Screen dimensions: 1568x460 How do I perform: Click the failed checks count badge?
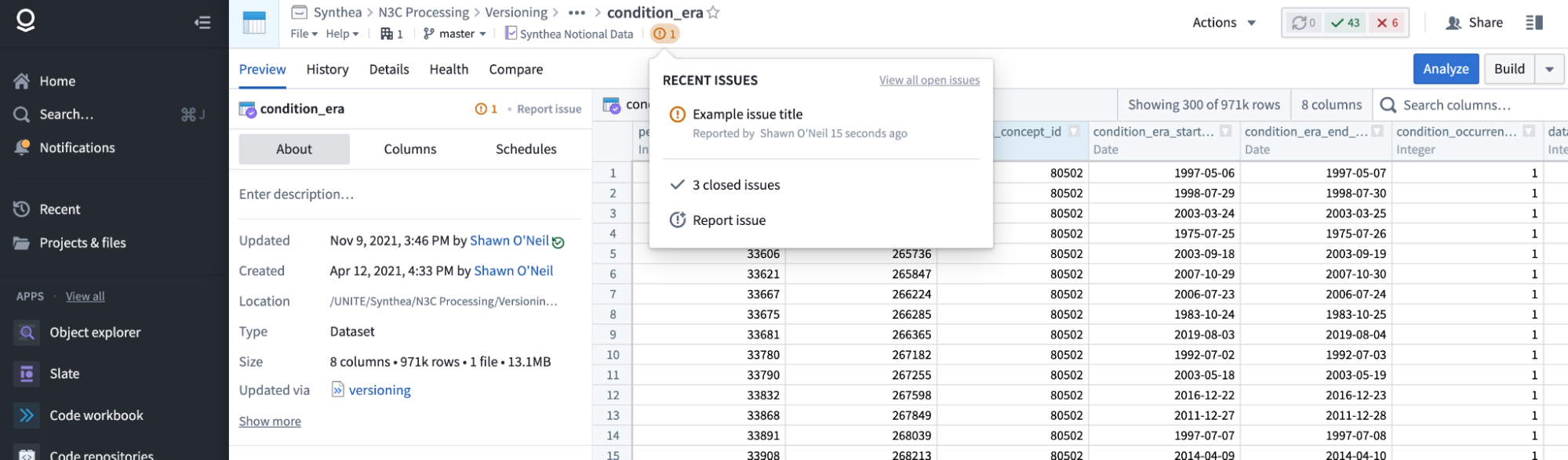(x=1387, y=23)
